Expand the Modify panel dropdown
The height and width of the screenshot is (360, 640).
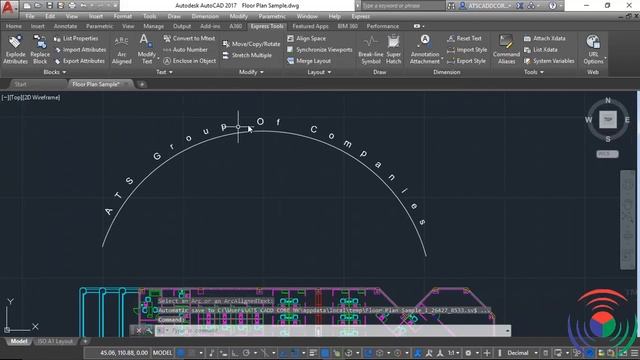[x=251, y=72]
